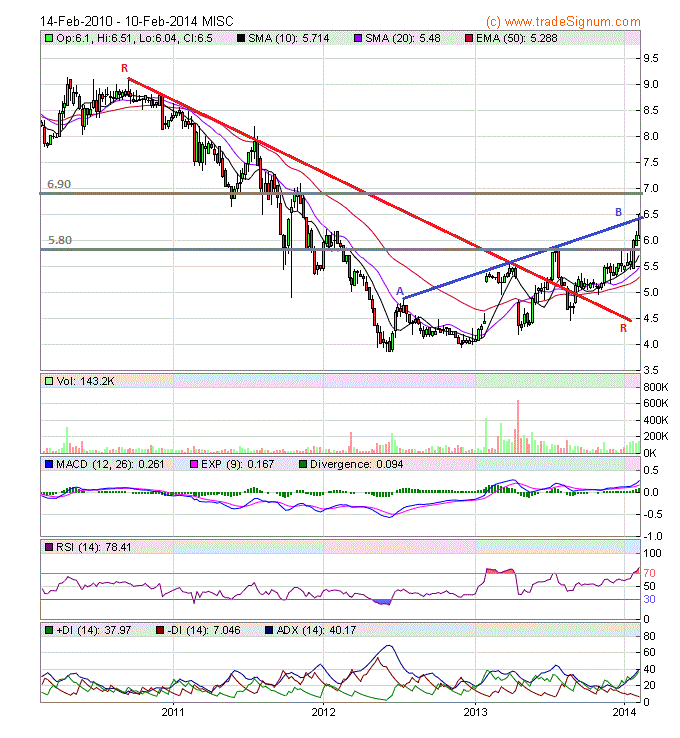The image size is (680, 738).
Task: Click the 'Vol: 143.2K' label
Action: point(85,381)
